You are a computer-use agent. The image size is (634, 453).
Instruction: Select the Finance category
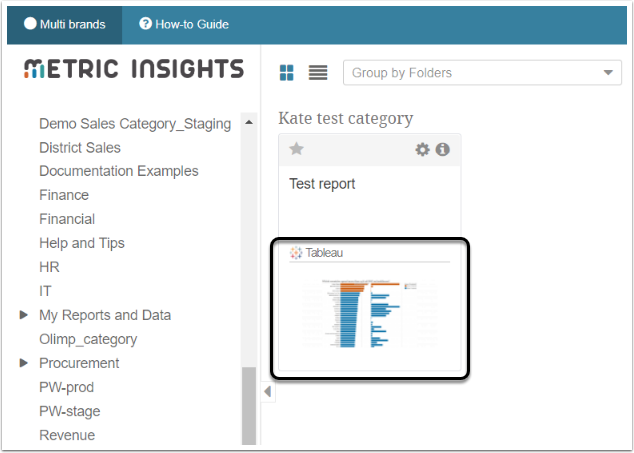coord(64,195)
